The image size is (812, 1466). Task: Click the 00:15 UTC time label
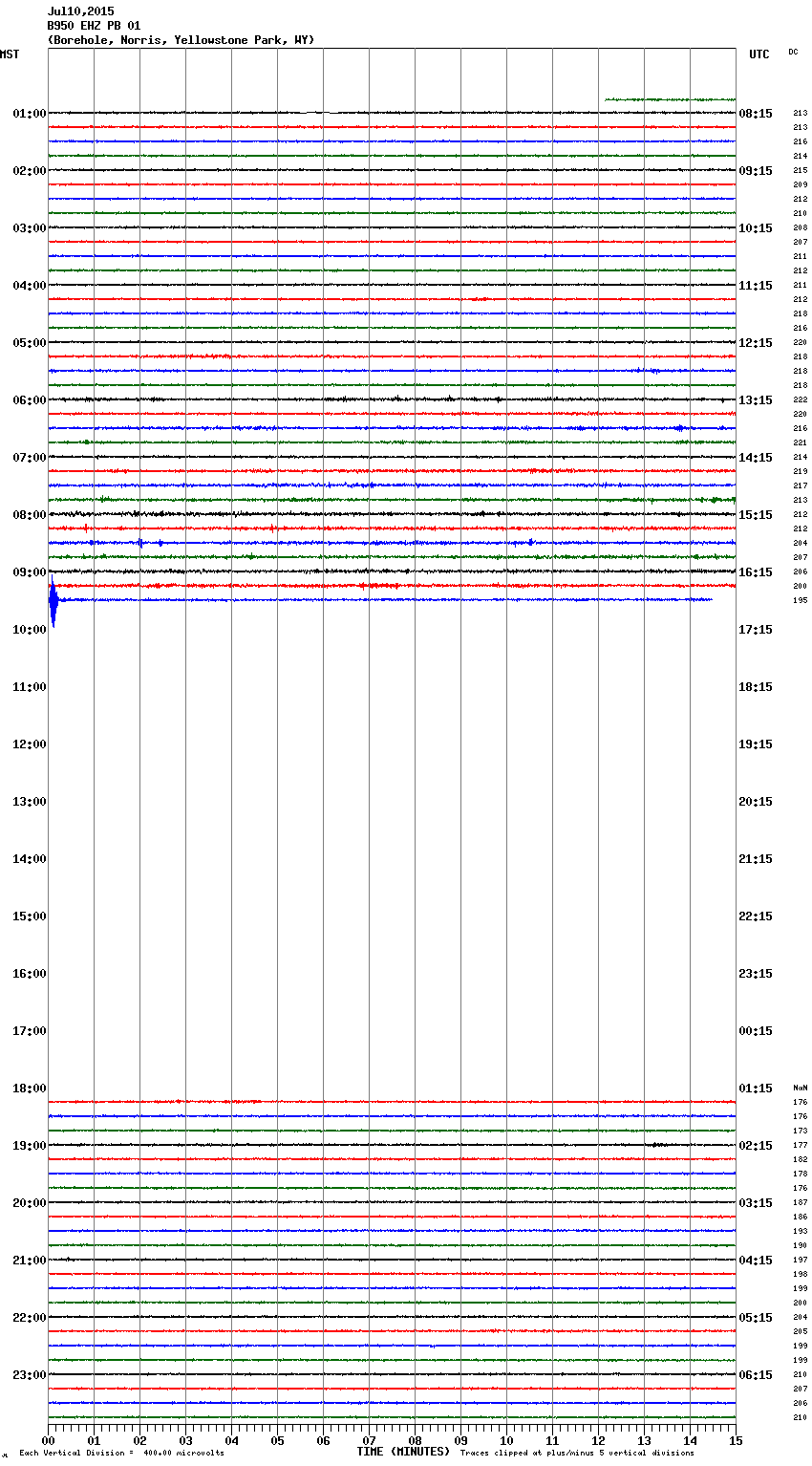click(756, 1031)
